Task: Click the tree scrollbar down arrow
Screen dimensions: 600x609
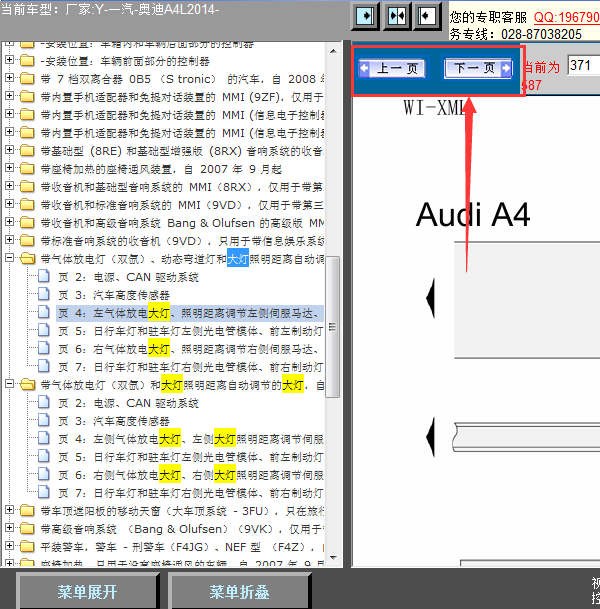Action: [x=333, y=558]
